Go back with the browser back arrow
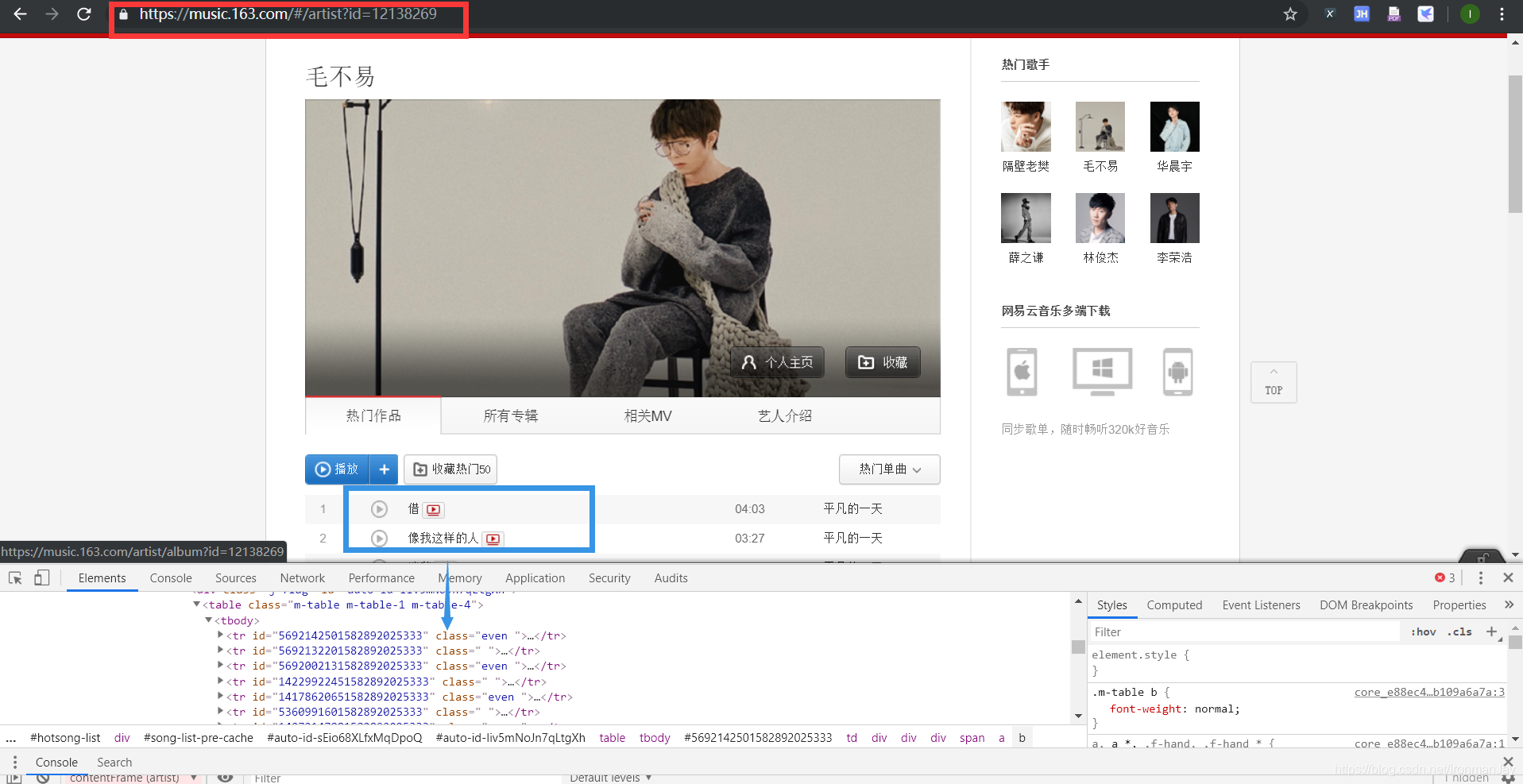 [20, 14]
